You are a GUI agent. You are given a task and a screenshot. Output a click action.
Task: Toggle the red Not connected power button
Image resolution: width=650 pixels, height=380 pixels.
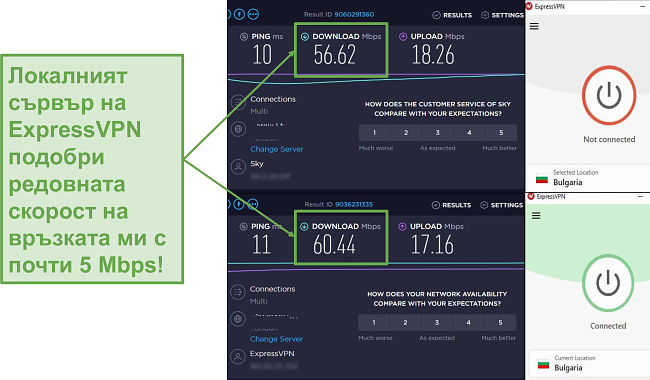609,95
